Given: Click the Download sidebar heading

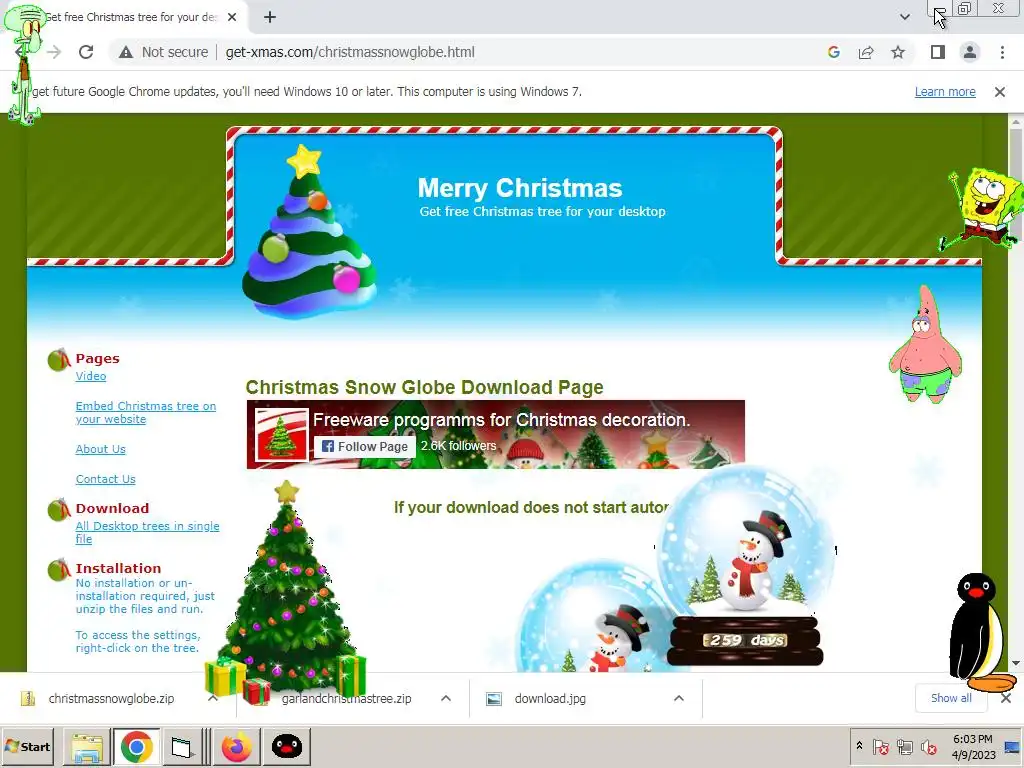Looking at the screenshot, I should coord(112,508).
